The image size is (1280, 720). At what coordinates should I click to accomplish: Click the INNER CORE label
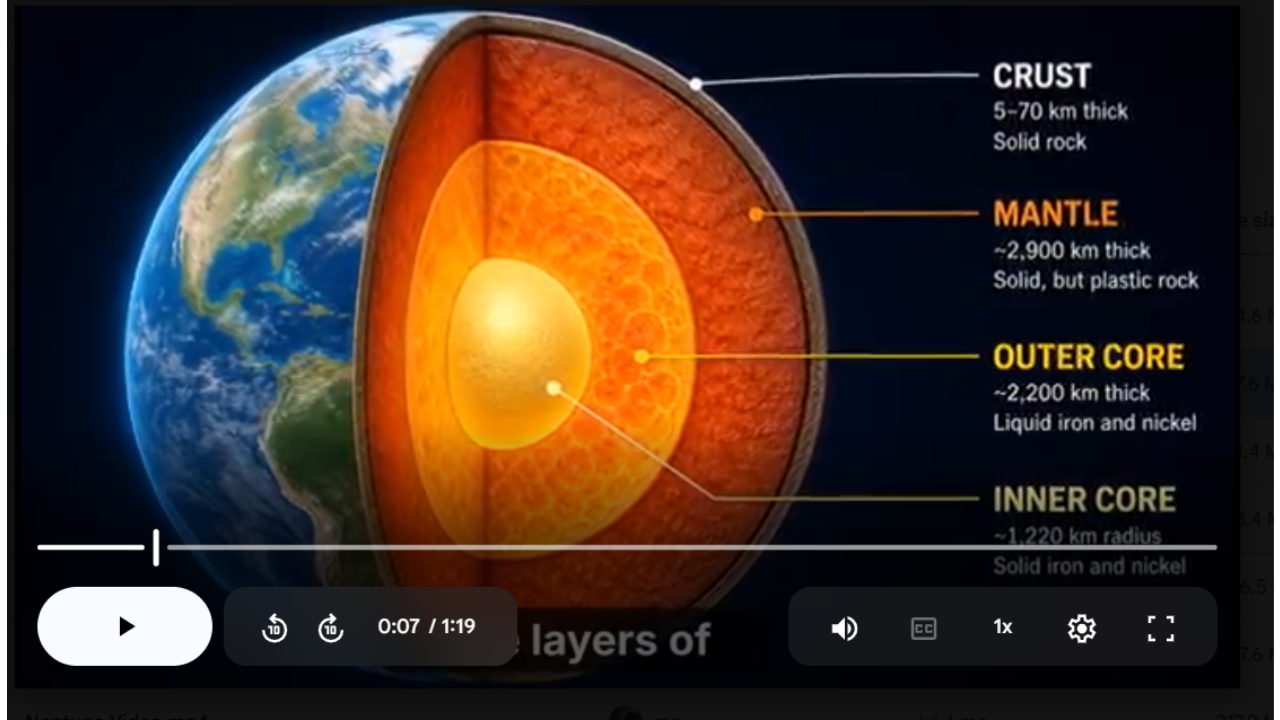(1084, 499)
